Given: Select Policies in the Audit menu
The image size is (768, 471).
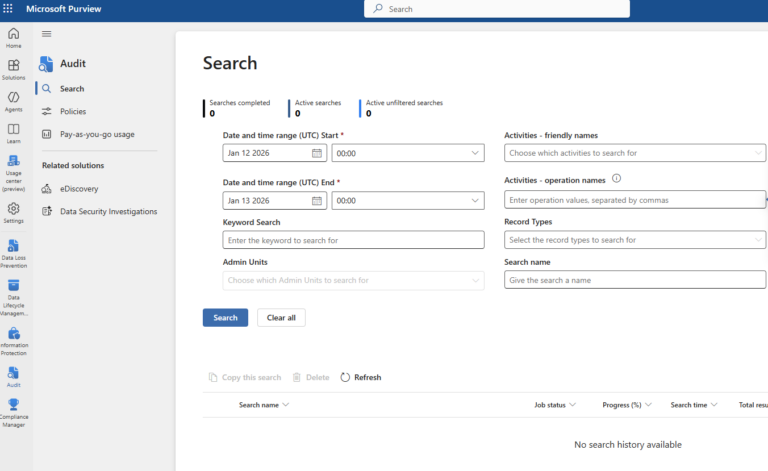Looking at the screenshot, I should tap(73, 111).
